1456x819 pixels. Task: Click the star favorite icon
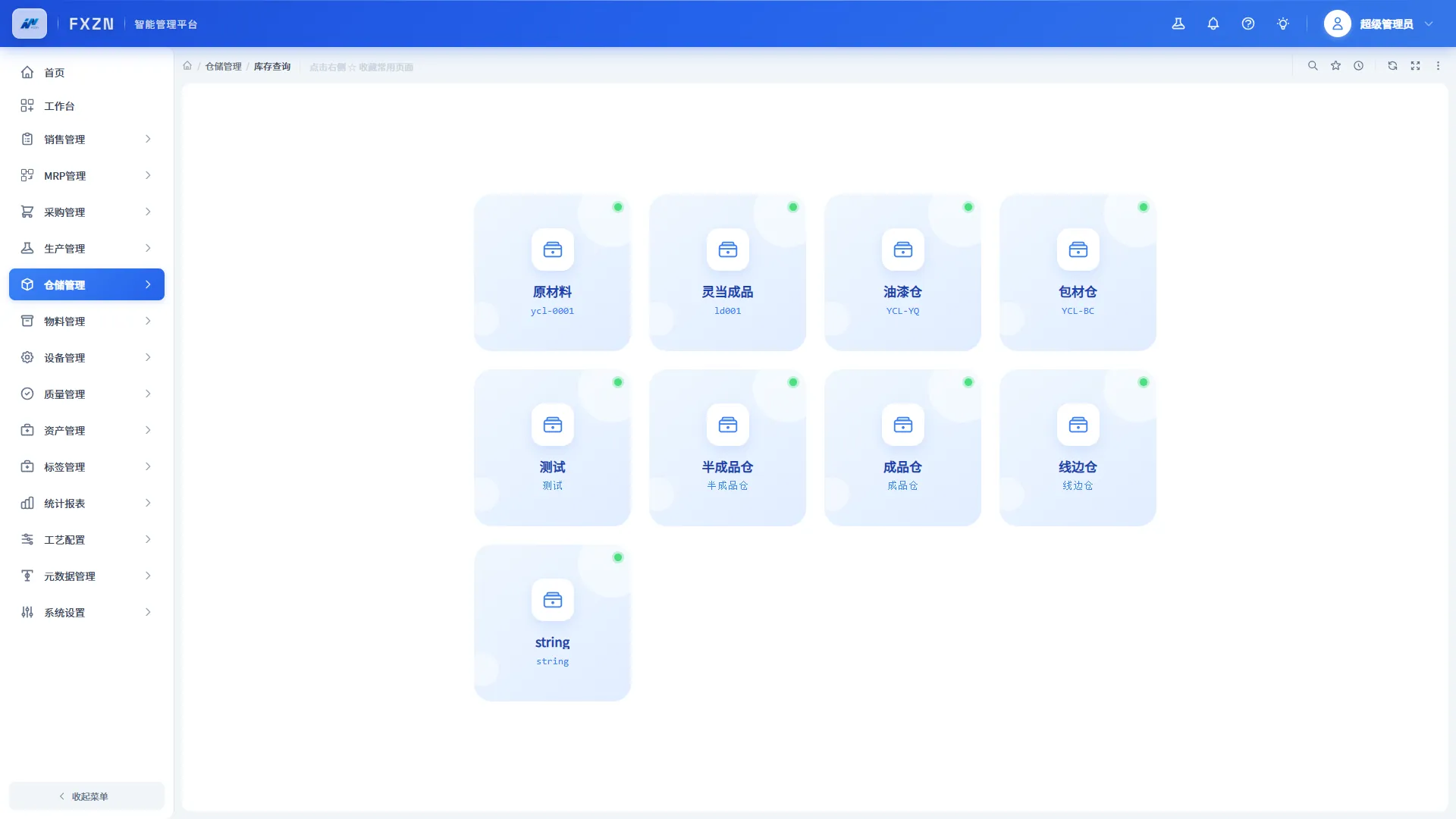pos(1336,66)
